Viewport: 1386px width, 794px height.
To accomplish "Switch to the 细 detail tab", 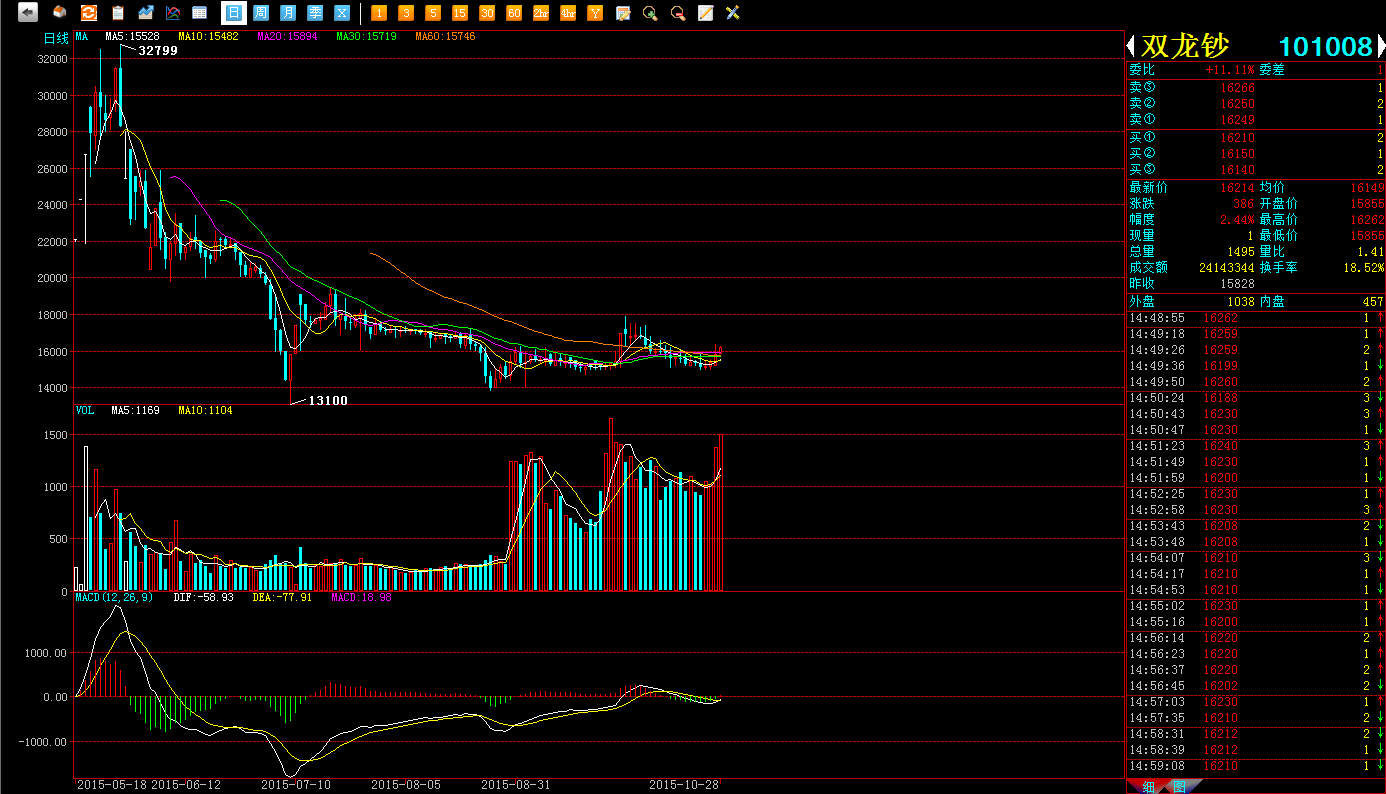I will pyautogui.click(x=1148, y=787).
